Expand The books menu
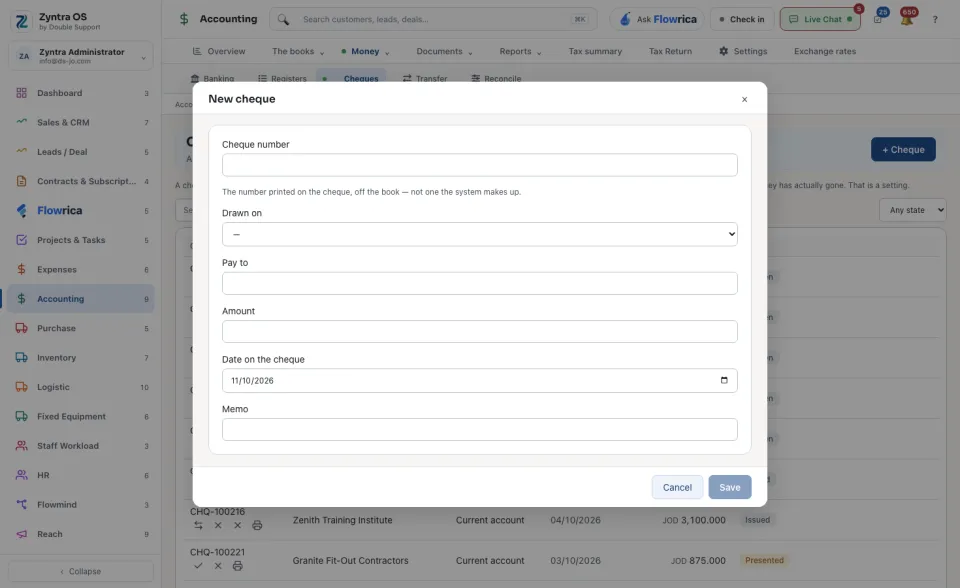The image size is (960, 588). [x=298, y=51]
